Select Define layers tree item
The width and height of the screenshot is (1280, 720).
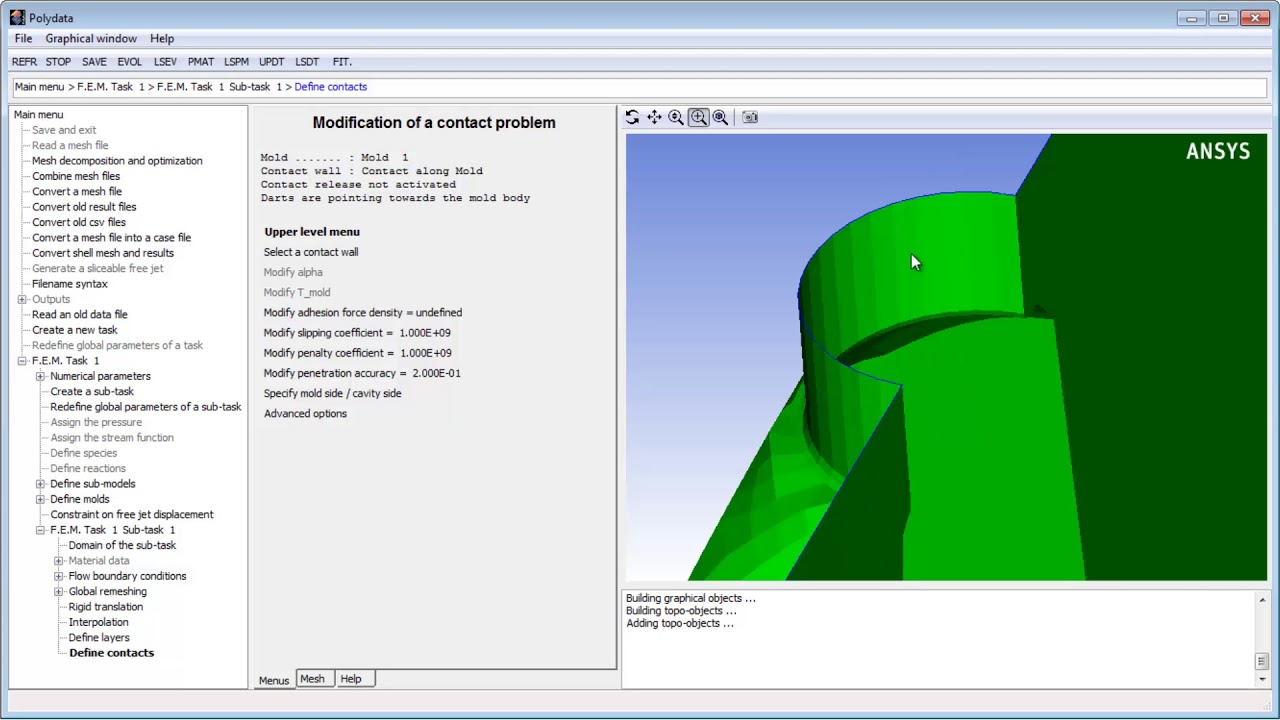[99, 638]
